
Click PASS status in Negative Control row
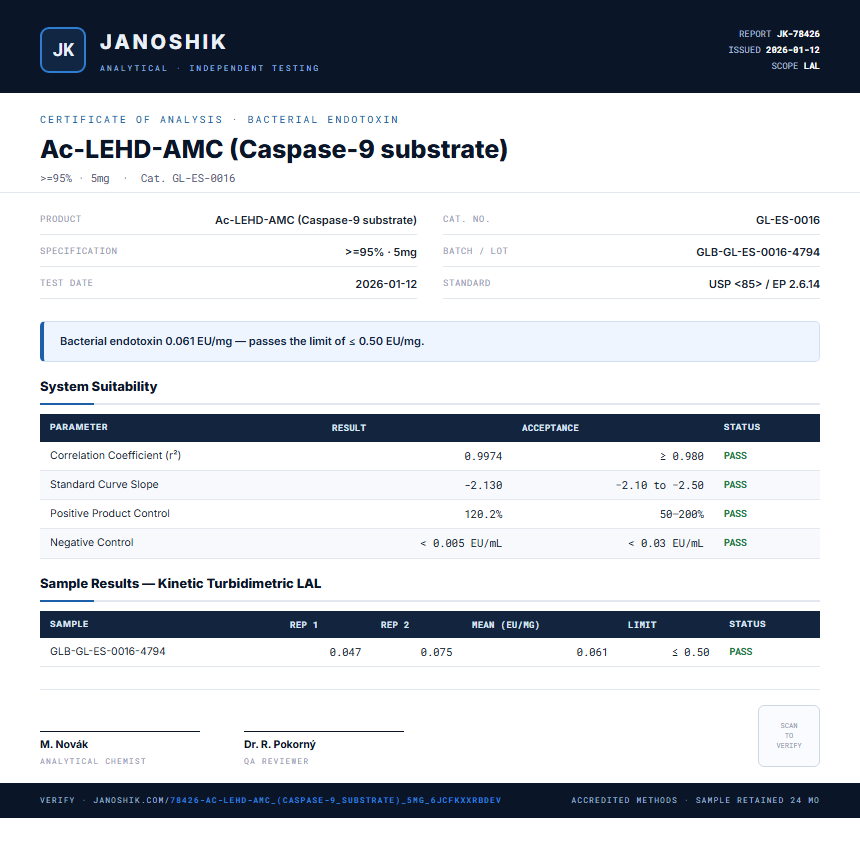click(x=735, y=543)
